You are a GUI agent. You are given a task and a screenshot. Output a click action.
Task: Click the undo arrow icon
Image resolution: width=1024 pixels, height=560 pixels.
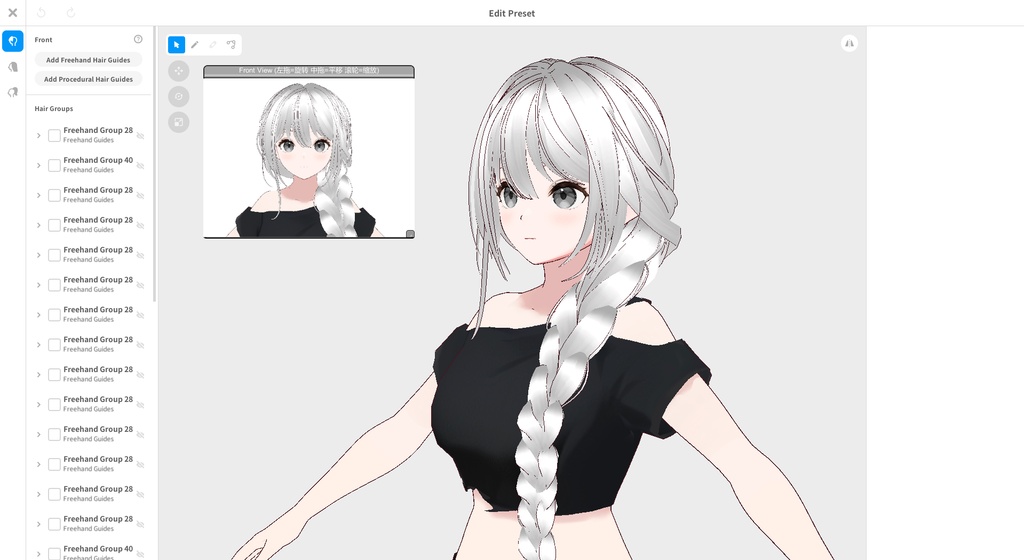[41, 12]
